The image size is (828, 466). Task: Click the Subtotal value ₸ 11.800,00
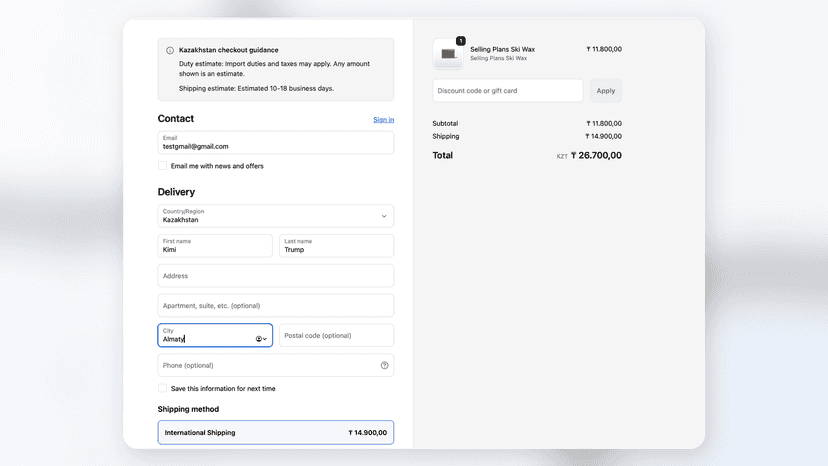604,124
